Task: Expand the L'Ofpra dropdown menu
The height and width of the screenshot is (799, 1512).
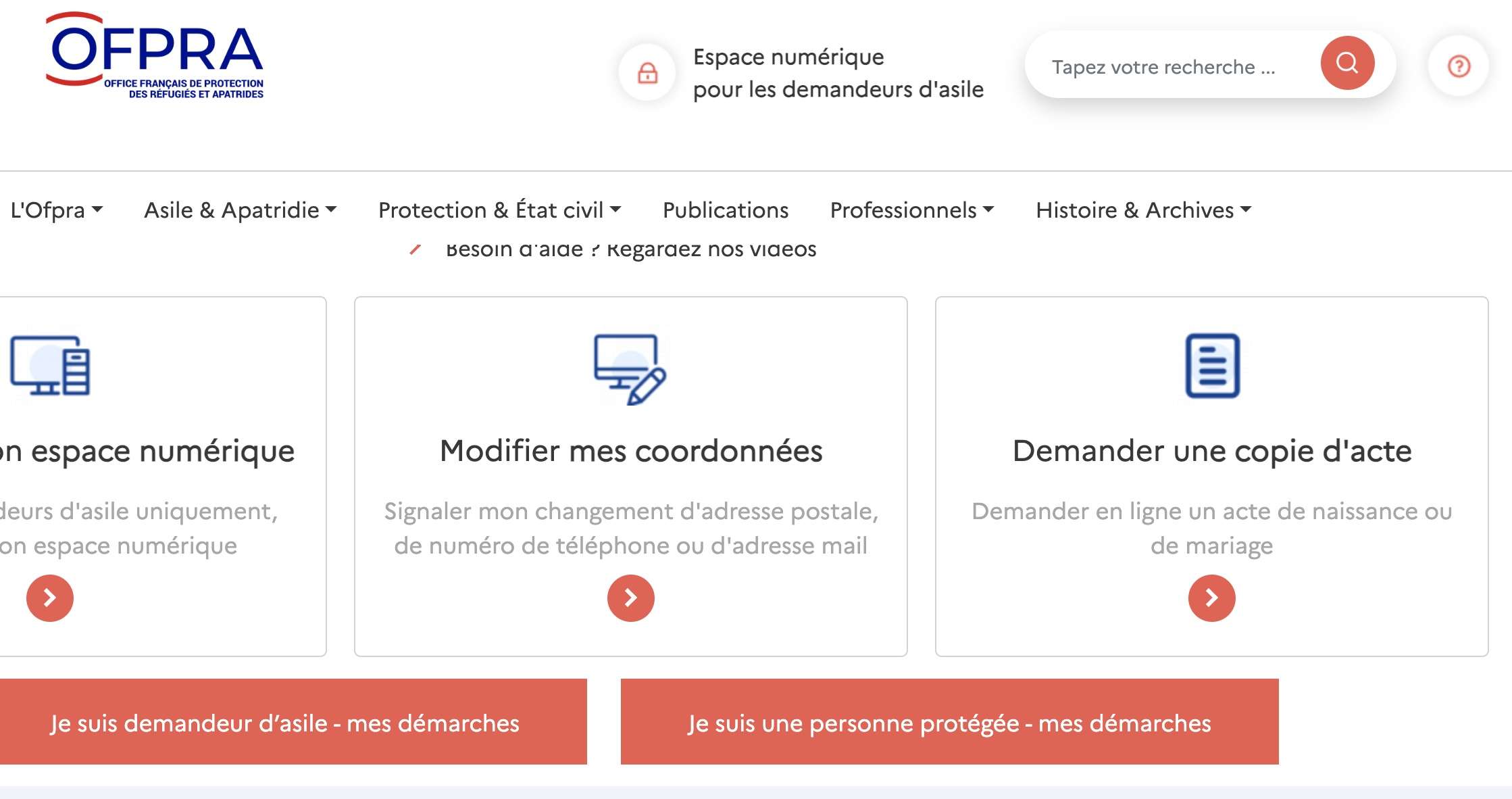Action: (57, 210)
